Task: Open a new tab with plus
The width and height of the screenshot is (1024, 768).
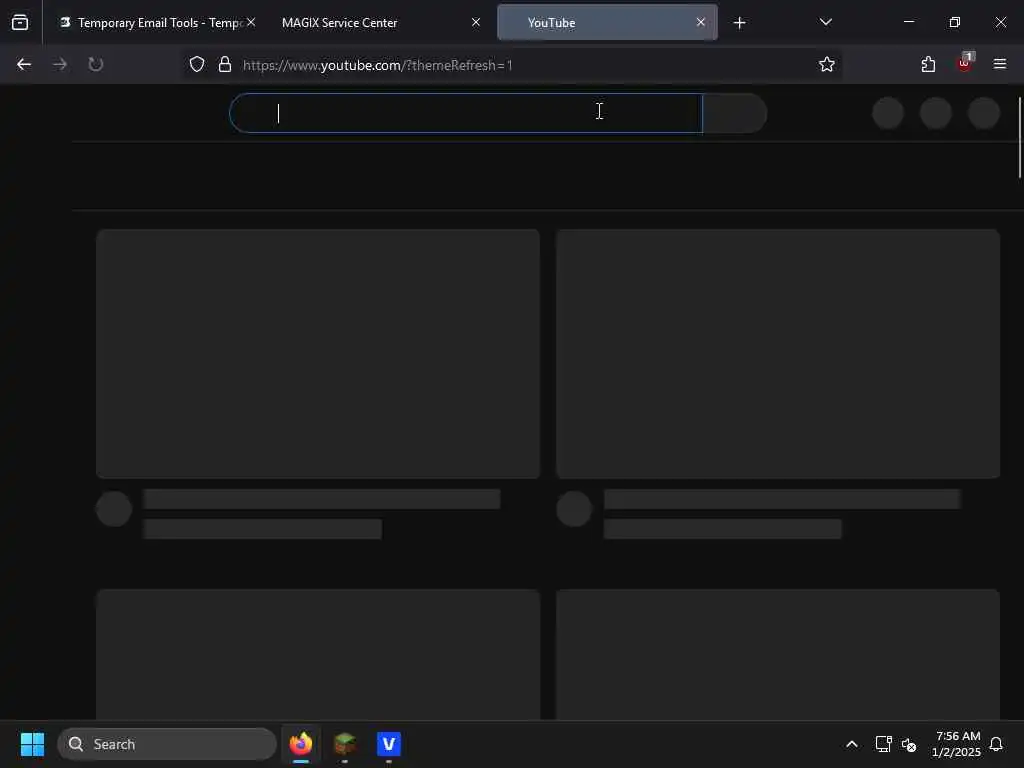Action: (739, 23)
